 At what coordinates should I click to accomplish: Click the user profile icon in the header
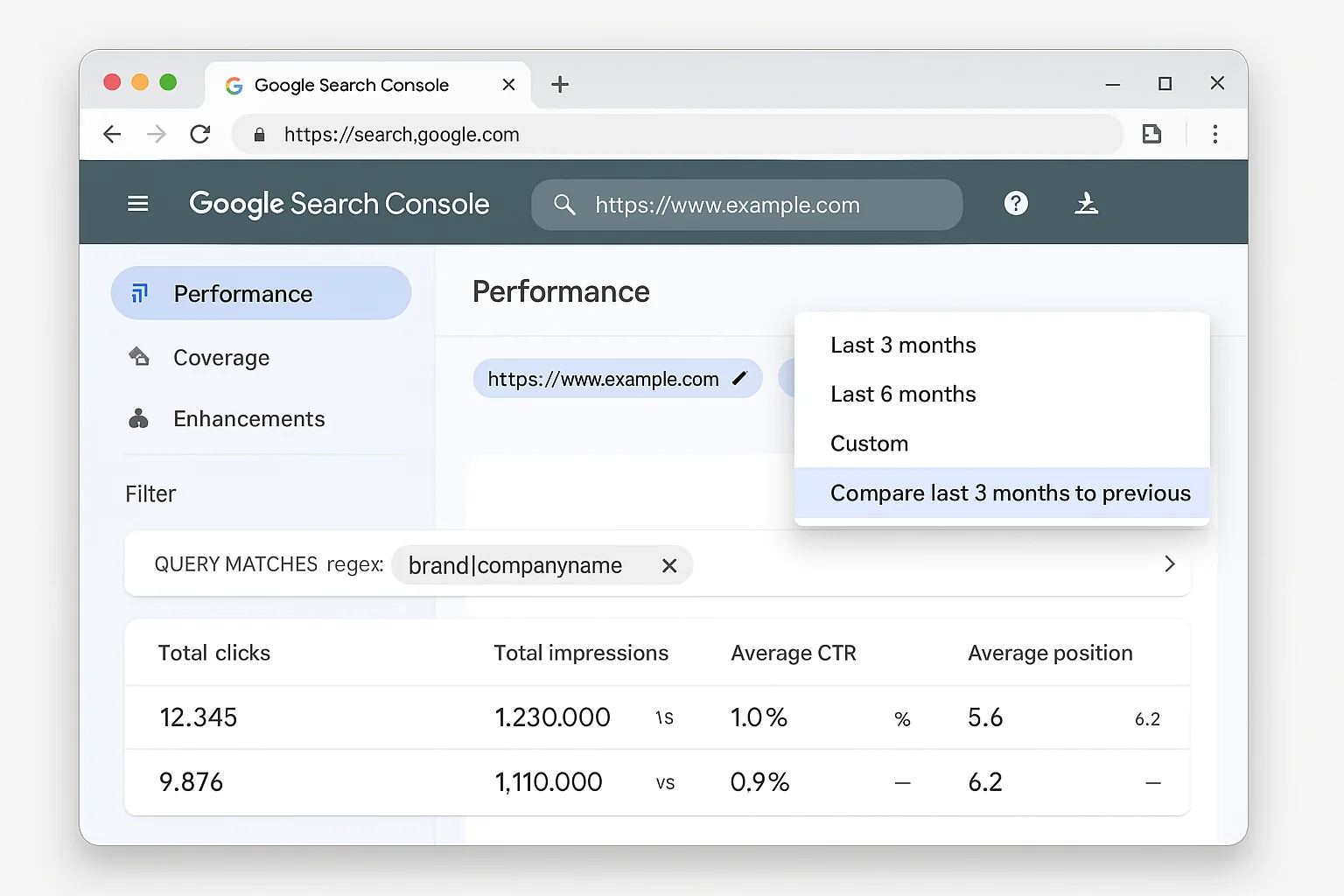tap(1087, 204)
